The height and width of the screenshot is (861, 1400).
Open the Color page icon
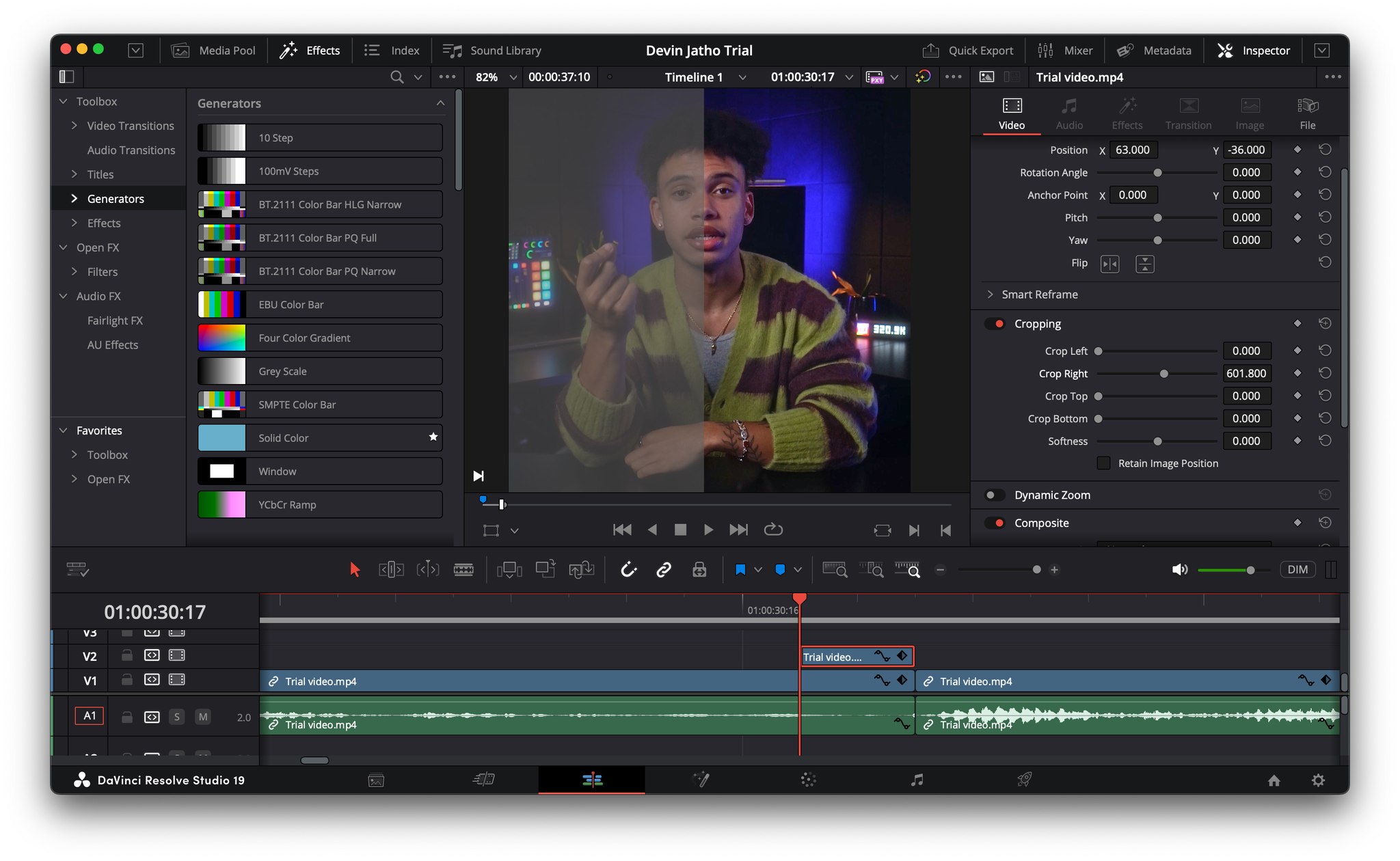pyautogui.click(x=808, y=780)
